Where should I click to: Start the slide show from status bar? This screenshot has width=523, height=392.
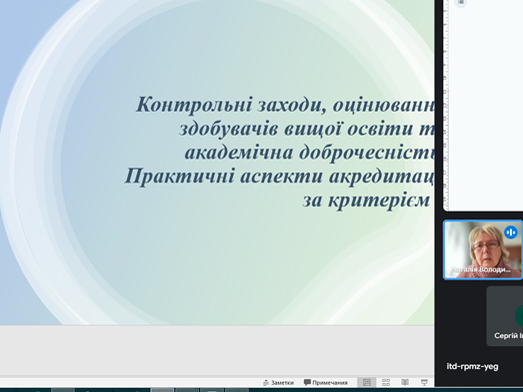coord(424,382)
